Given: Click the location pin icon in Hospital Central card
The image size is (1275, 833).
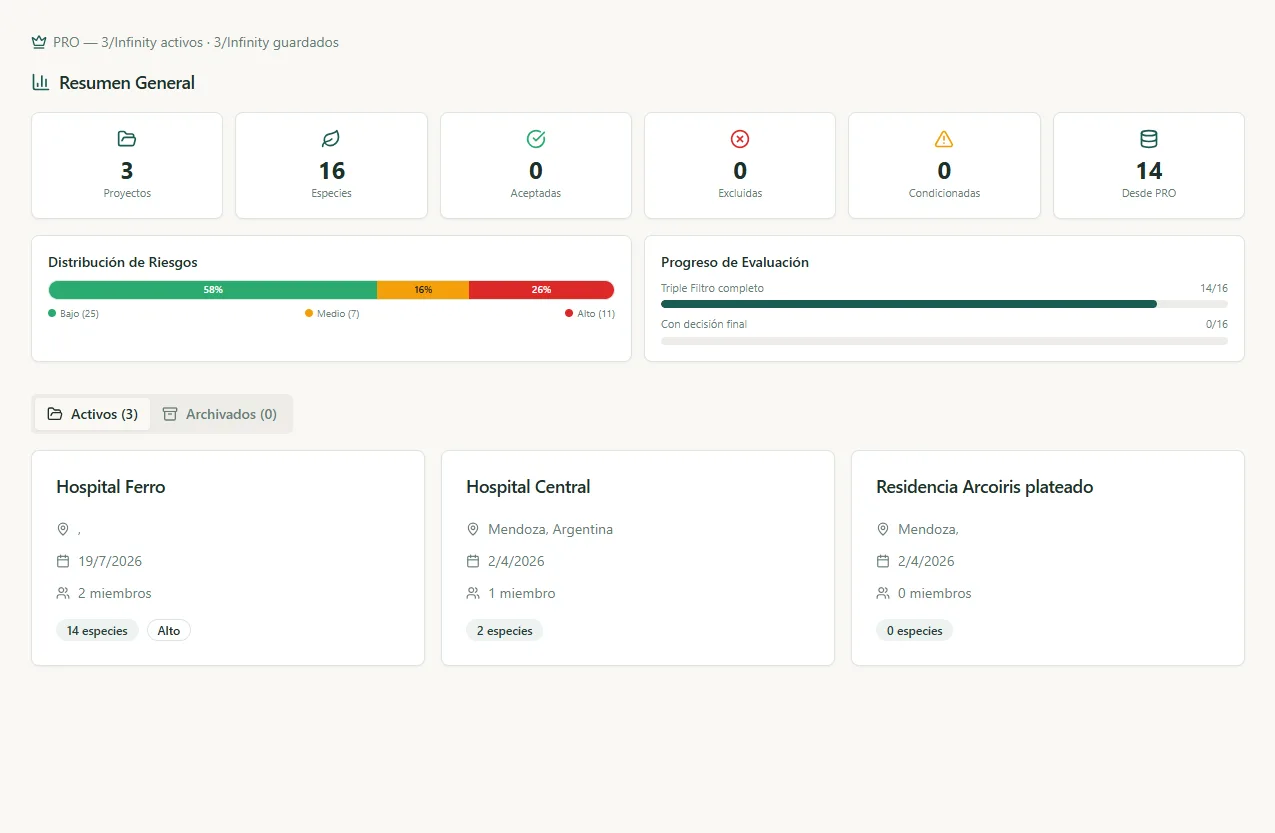Looking at the screenshot, I should 473,529.
